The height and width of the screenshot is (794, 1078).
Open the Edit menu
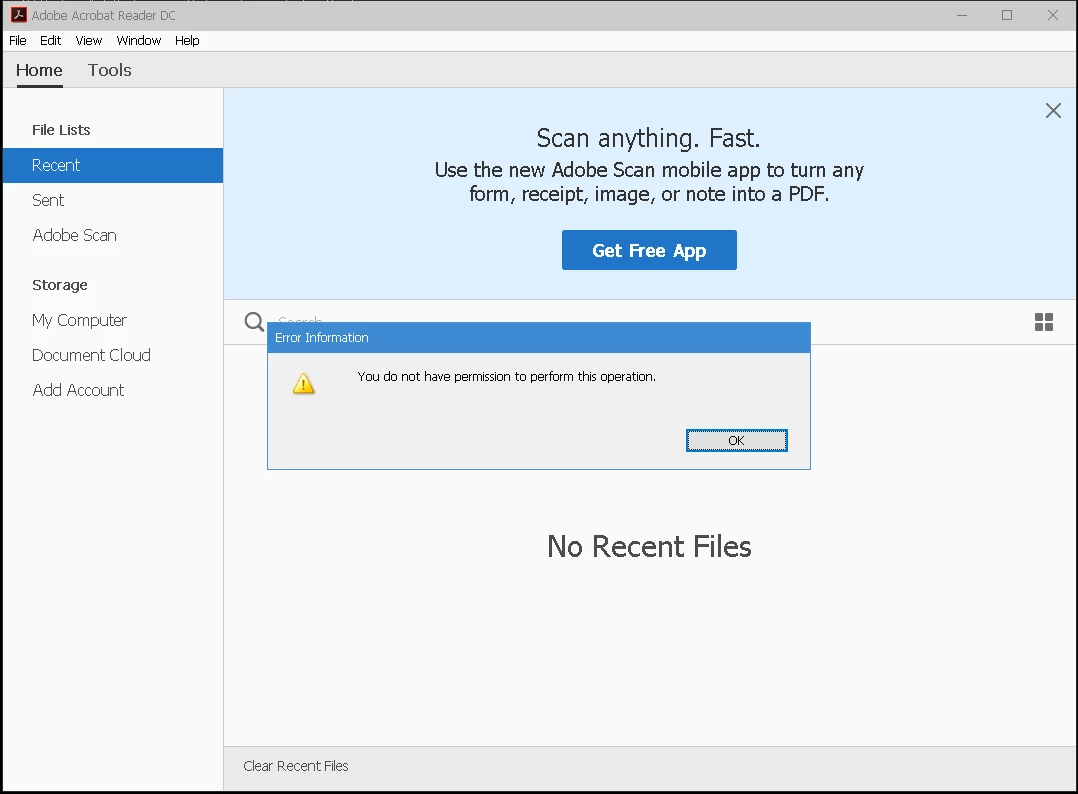pos(50,41)
